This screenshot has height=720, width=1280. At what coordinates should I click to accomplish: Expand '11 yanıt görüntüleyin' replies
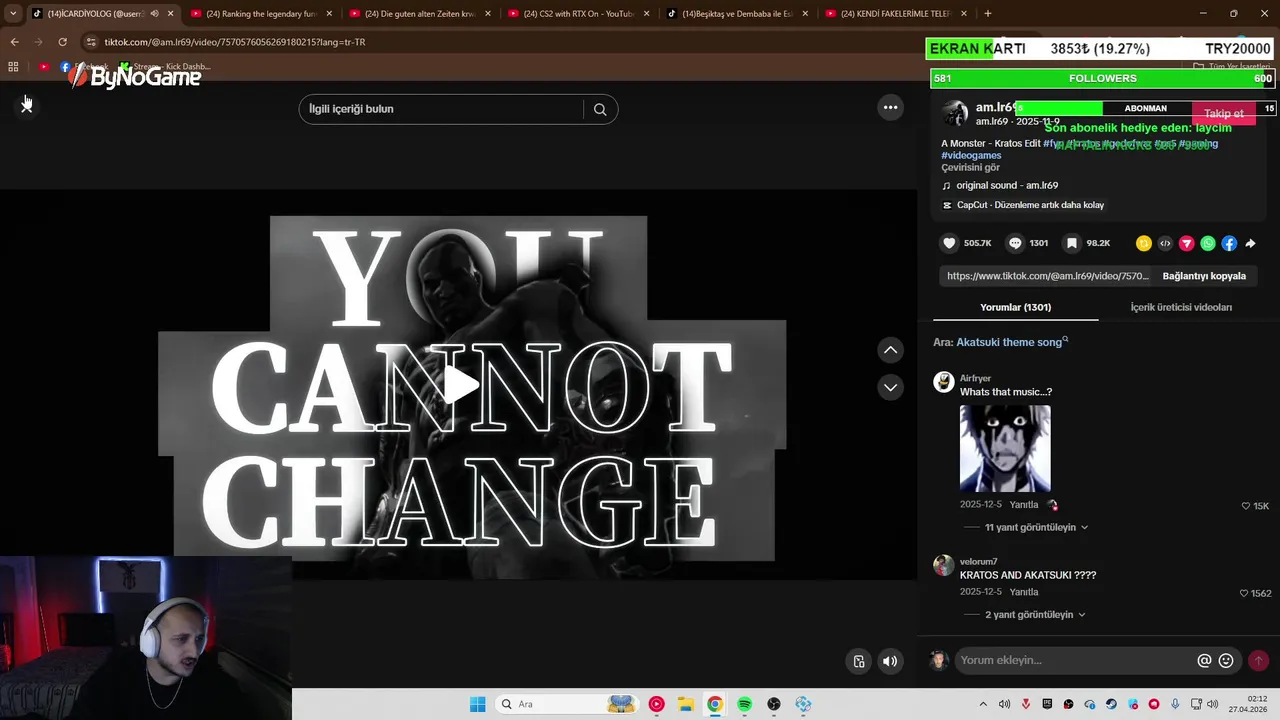tap(1030, 527)
